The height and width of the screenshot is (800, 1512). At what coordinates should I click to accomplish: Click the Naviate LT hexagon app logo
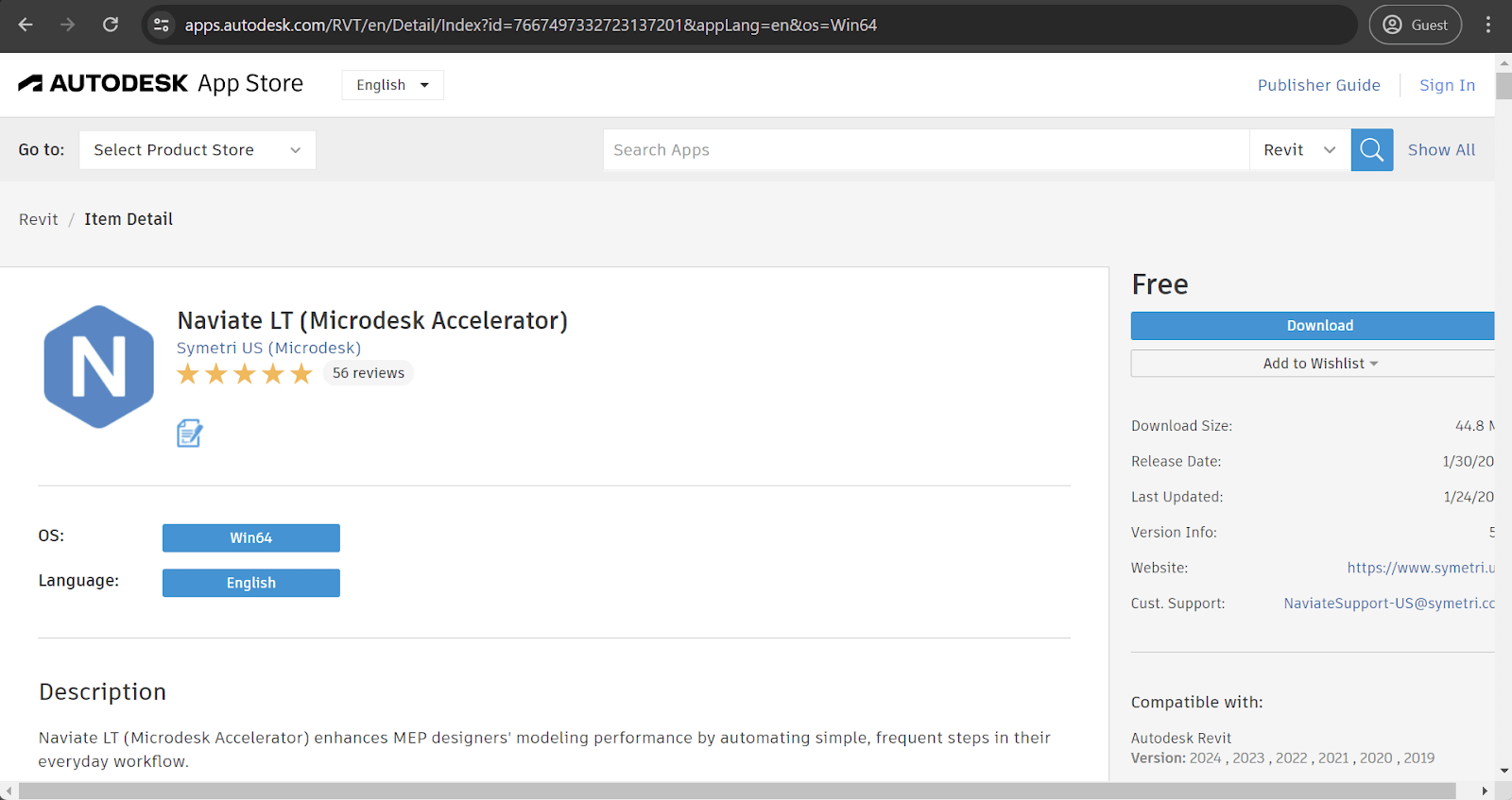coord(98,366)
